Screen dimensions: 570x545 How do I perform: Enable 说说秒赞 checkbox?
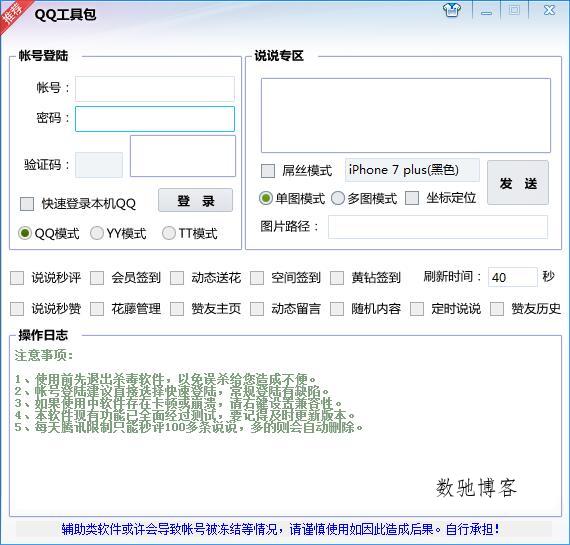(17, 309)
